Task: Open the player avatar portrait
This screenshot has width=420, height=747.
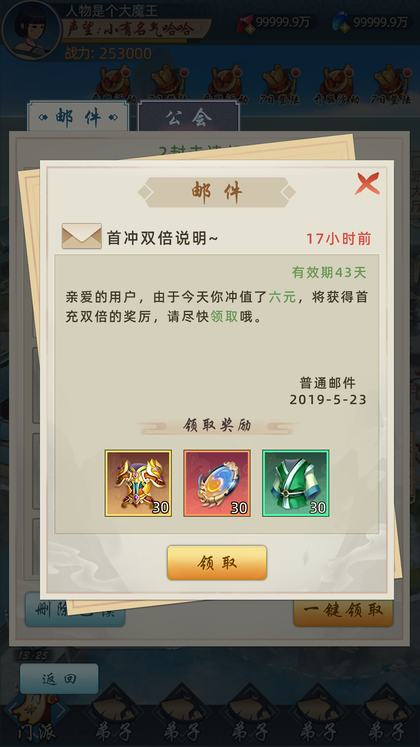Action: point(31,30)
